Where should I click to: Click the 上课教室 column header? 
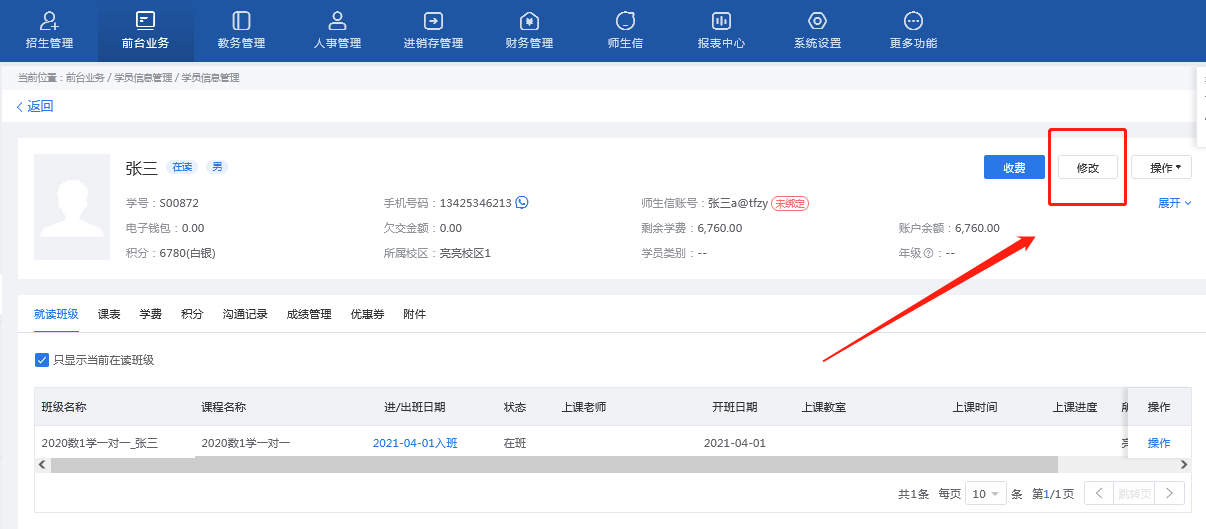(x=824, y=407)
